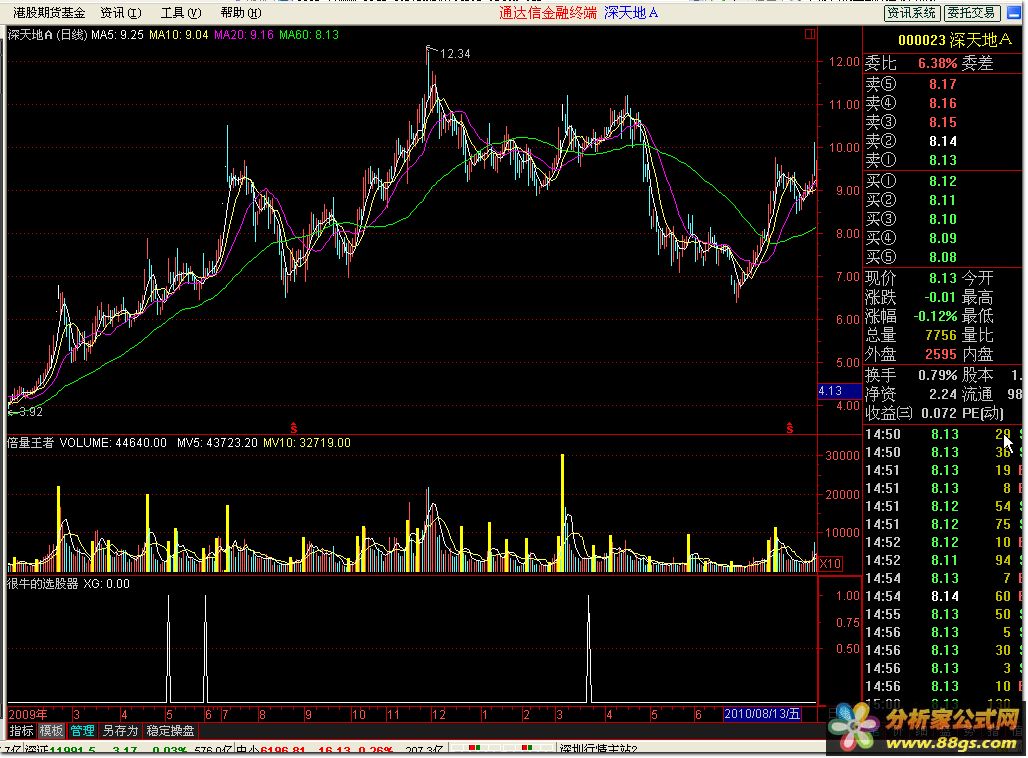
Task: Click the MV10: 32719.00 value
Action: click(307, 443)
